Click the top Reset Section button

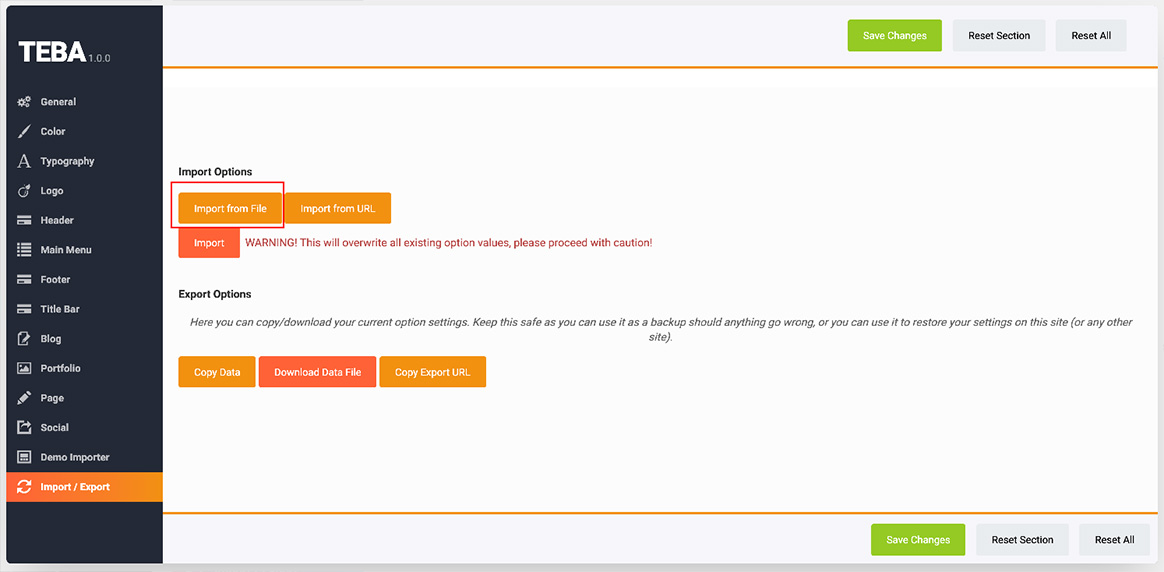pos(999,36)
